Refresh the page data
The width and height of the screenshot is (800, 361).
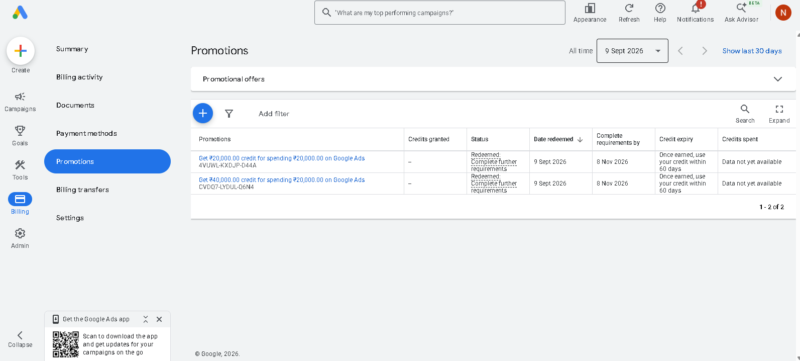tap(629, 13)
